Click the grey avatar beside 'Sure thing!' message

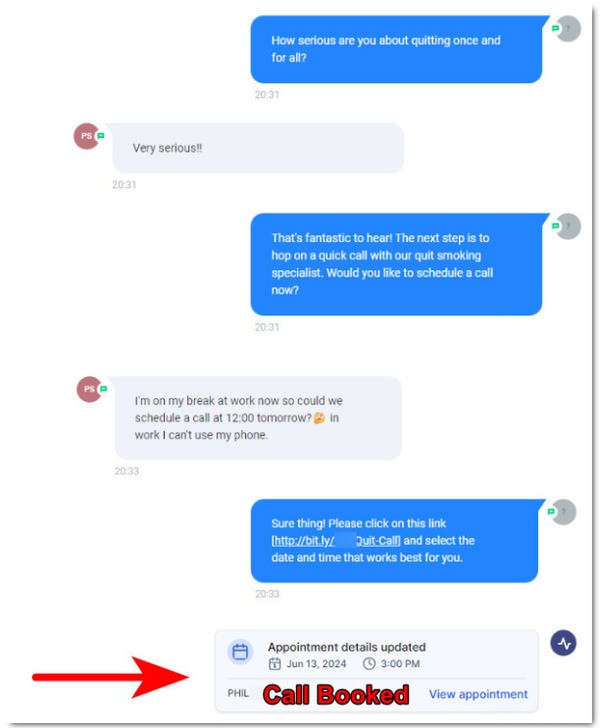pyautogui.click(x=564, y=512)
